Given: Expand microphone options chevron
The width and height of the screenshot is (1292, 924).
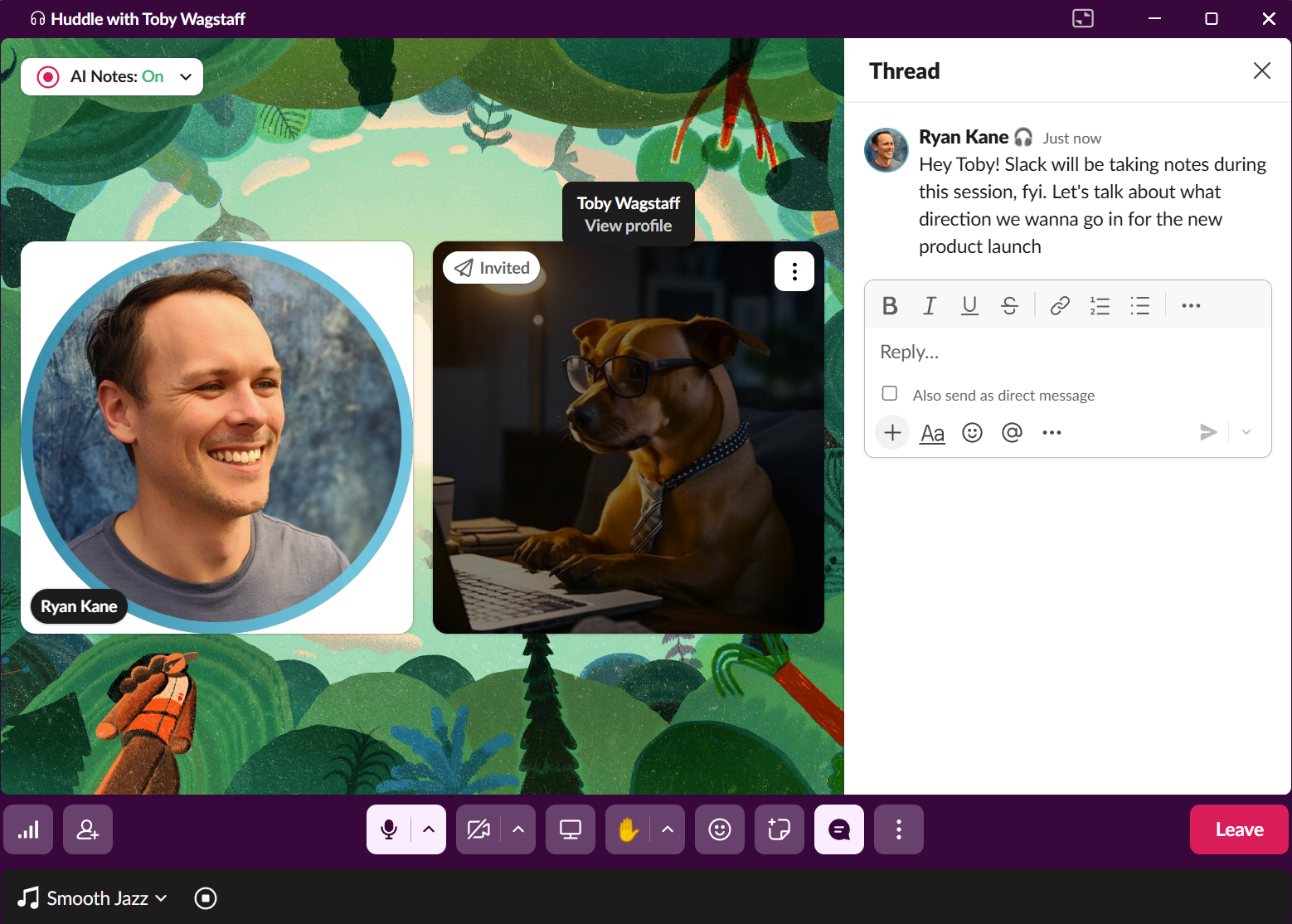Looking at the screenshot, I should pyautogui.click(x=429, y=829).
